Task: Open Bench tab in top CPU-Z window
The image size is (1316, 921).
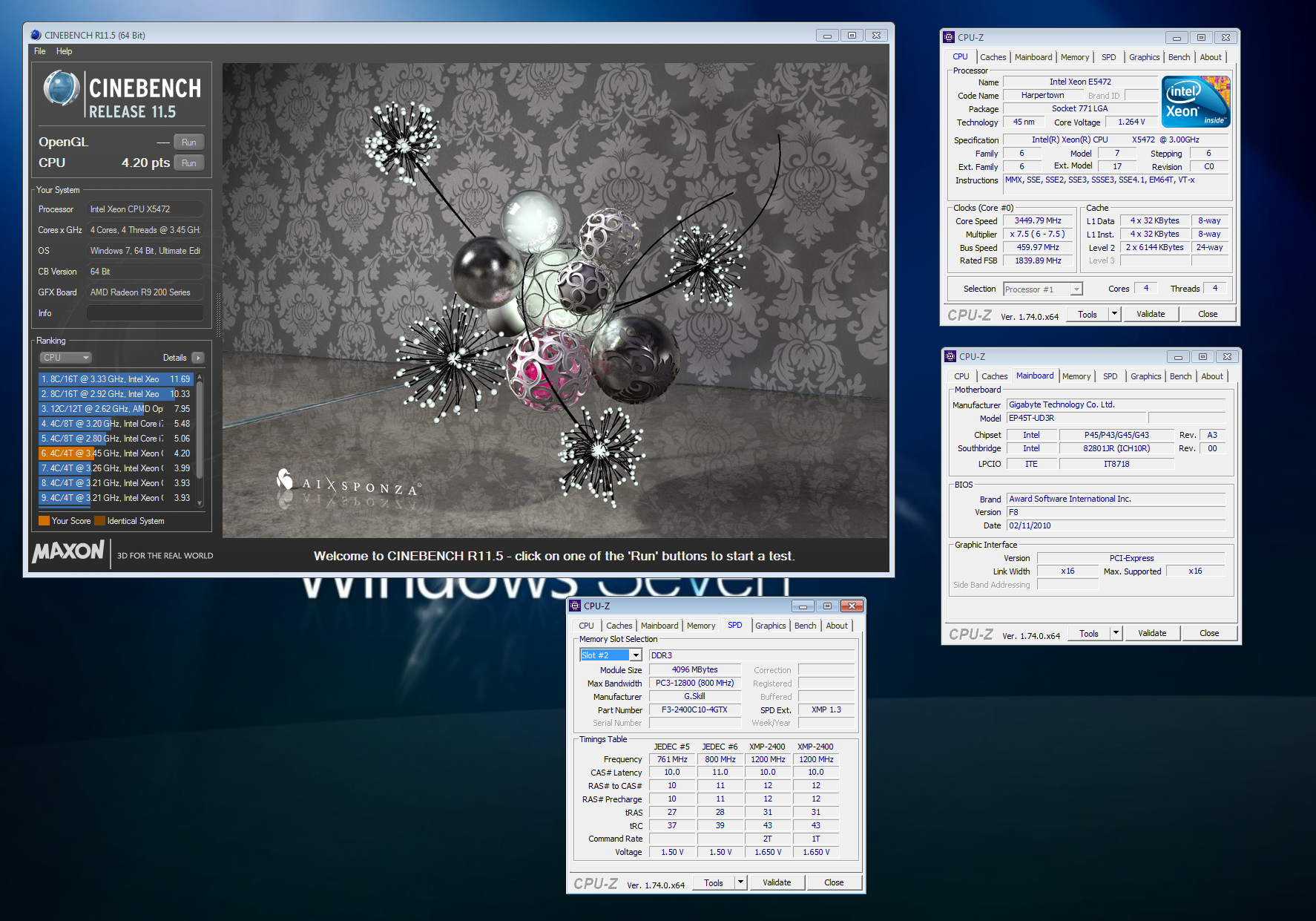Action: pyautogui.click(x=1179, y=57)
